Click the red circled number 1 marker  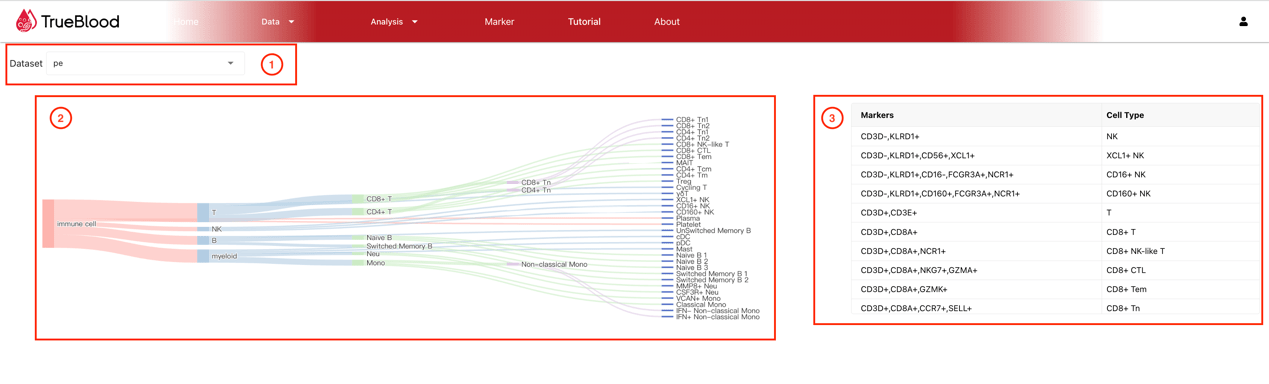pyautogui.click(x=271, y=65)
